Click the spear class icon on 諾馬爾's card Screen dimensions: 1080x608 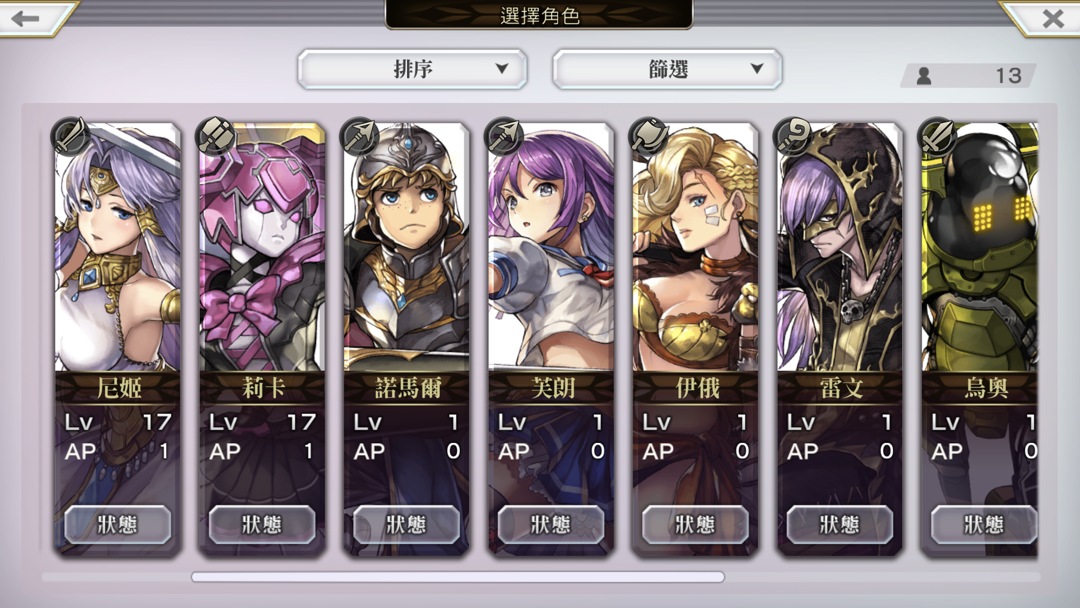pyautogui.click(x=359, y=136)
